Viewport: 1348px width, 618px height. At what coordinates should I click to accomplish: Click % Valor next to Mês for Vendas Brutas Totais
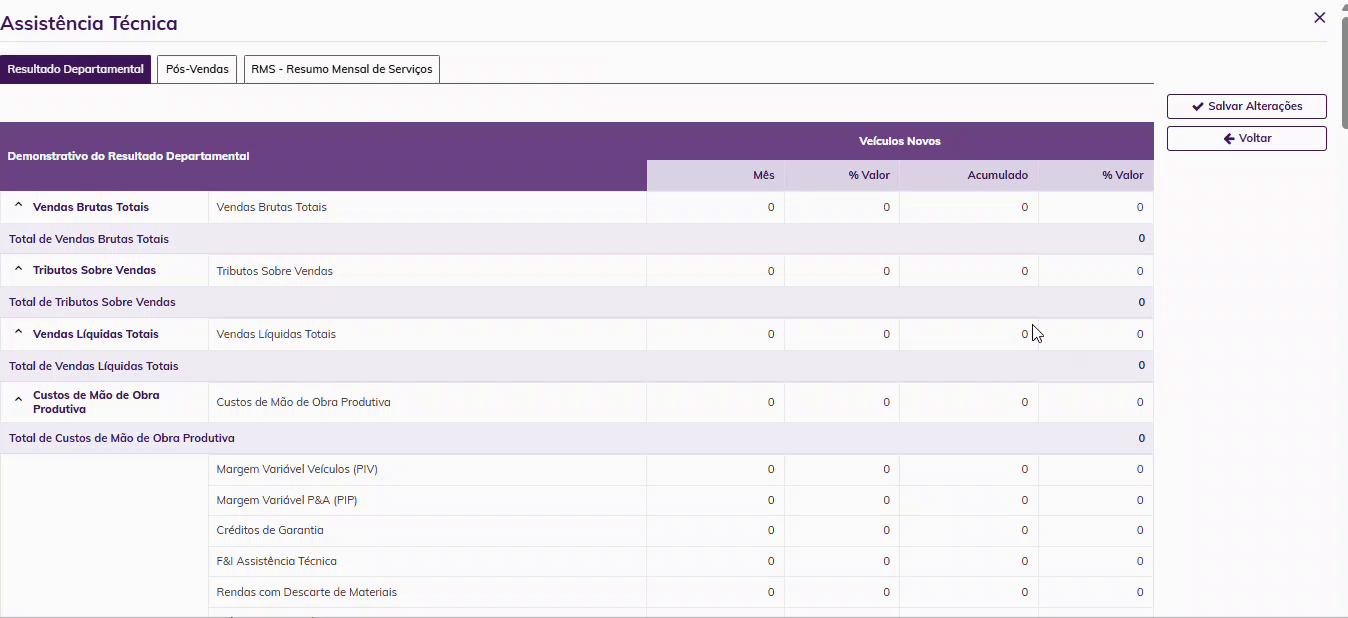click(842, 207)
